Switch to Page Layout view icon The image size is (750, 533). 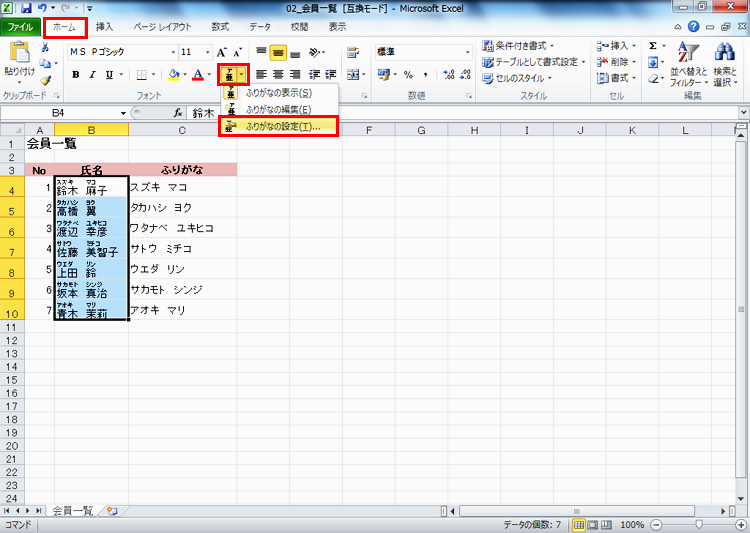[x=593, y=525]
